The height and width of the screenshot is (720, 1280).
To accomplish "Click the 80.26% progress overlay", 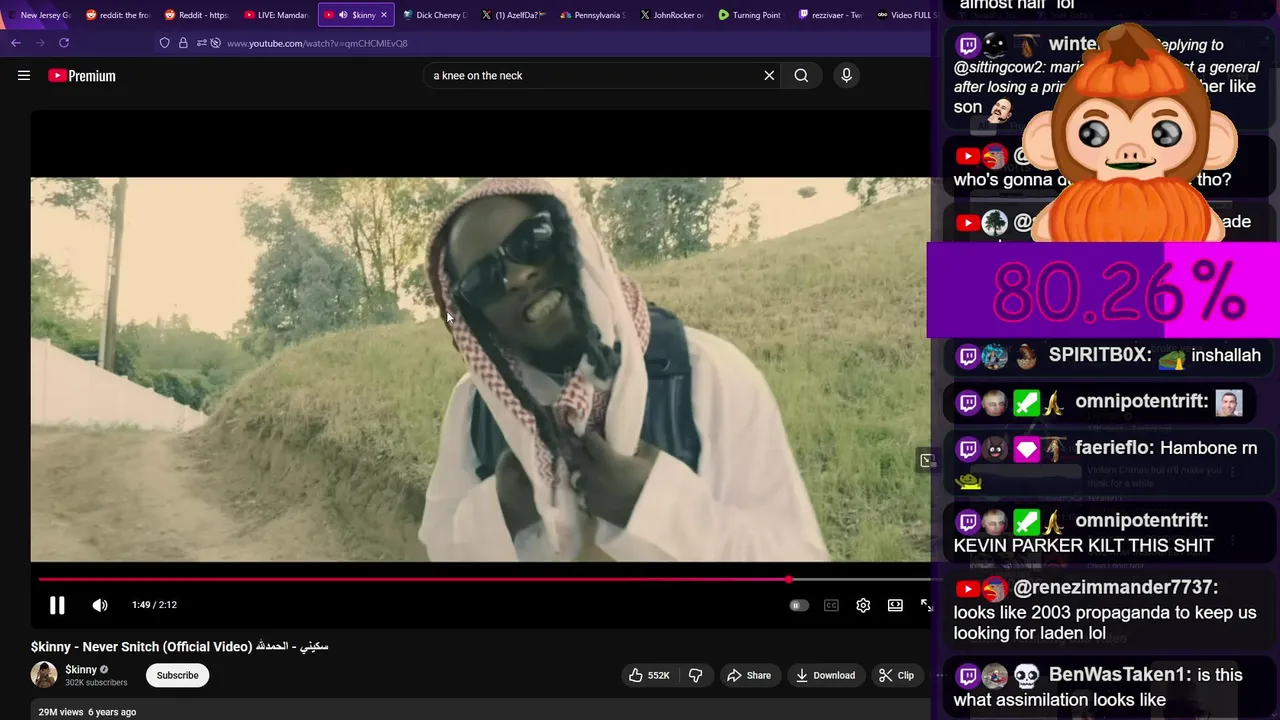I will coord(1103,292).
